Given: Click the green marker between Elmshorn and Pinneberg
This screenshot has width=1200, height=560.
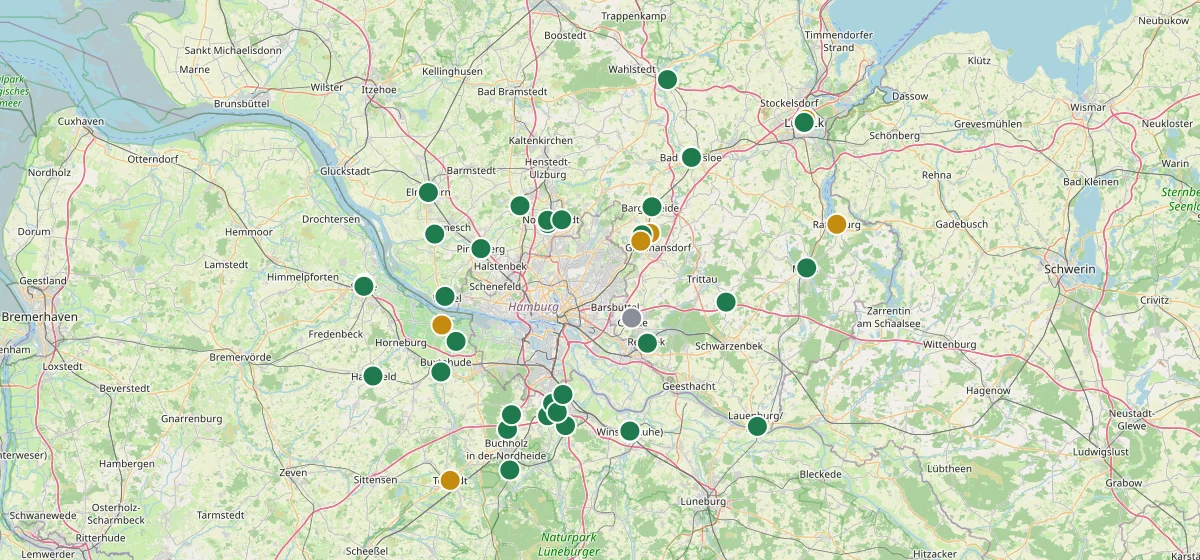Looking at the screenshot, I should click(435, 234).
